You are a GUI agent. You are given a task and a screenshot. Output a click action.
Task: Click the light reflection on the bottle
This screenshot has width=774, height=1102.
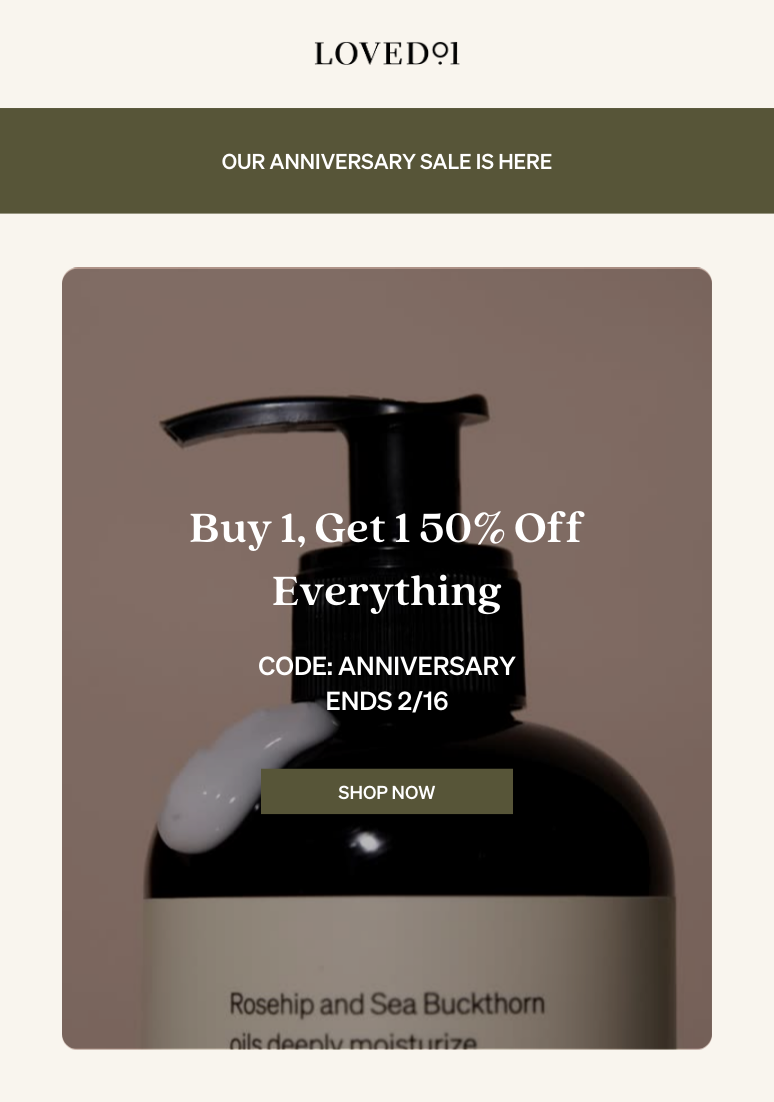[x=367, y=841]
